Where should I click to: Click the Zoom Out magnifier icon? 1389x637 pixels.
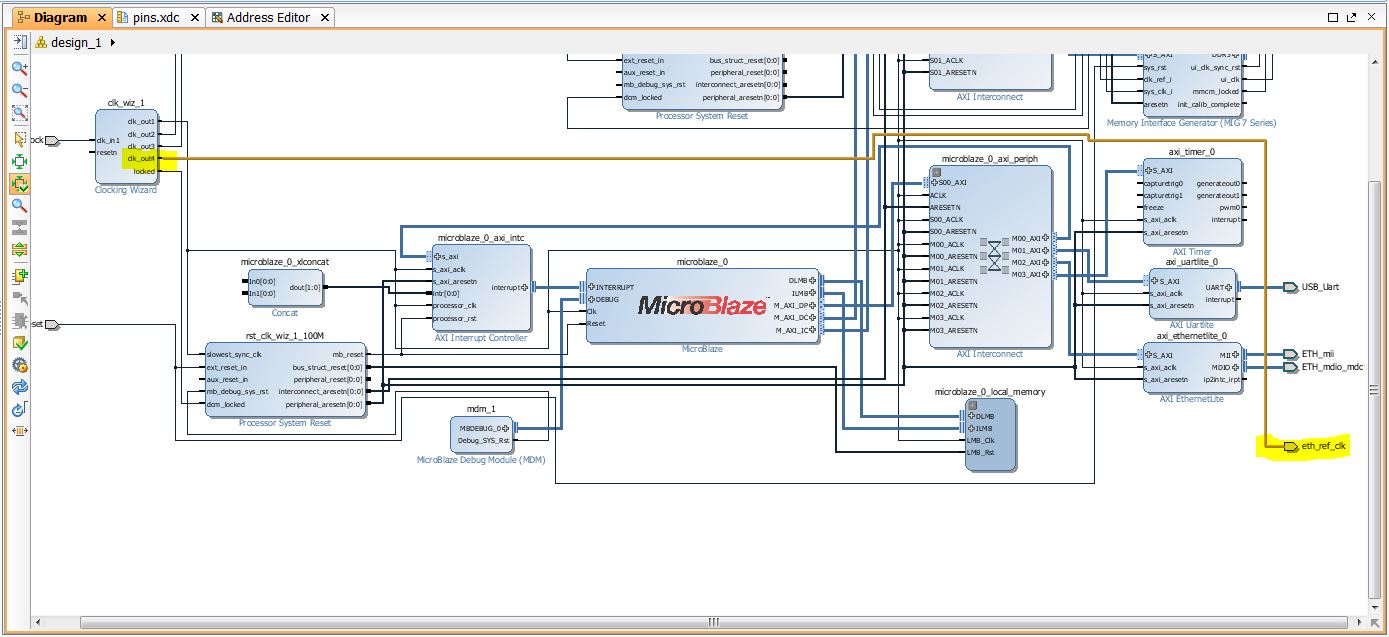(19, 91)
